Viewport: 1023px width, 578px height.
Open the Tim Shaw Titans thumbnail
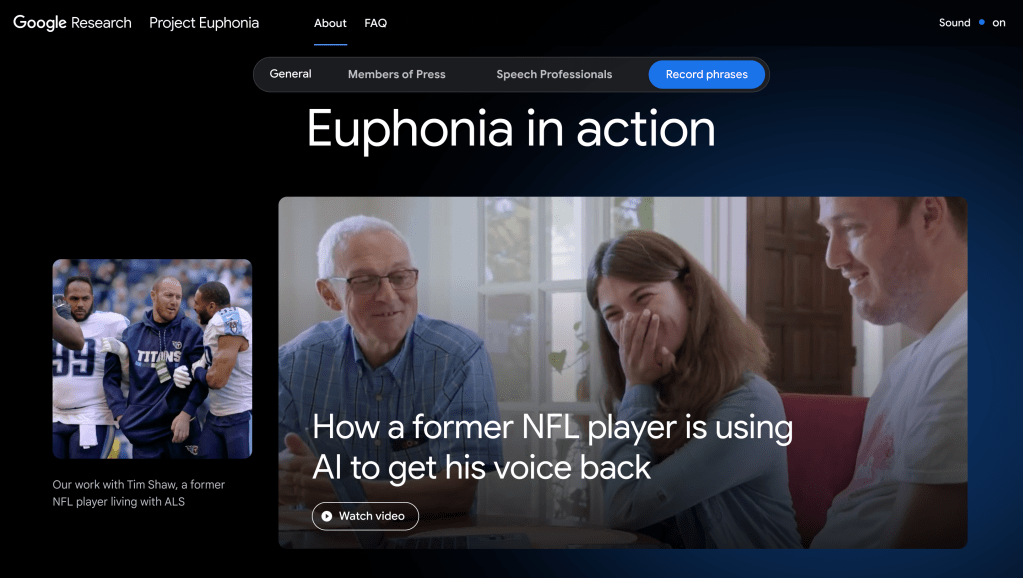[152, 359]
